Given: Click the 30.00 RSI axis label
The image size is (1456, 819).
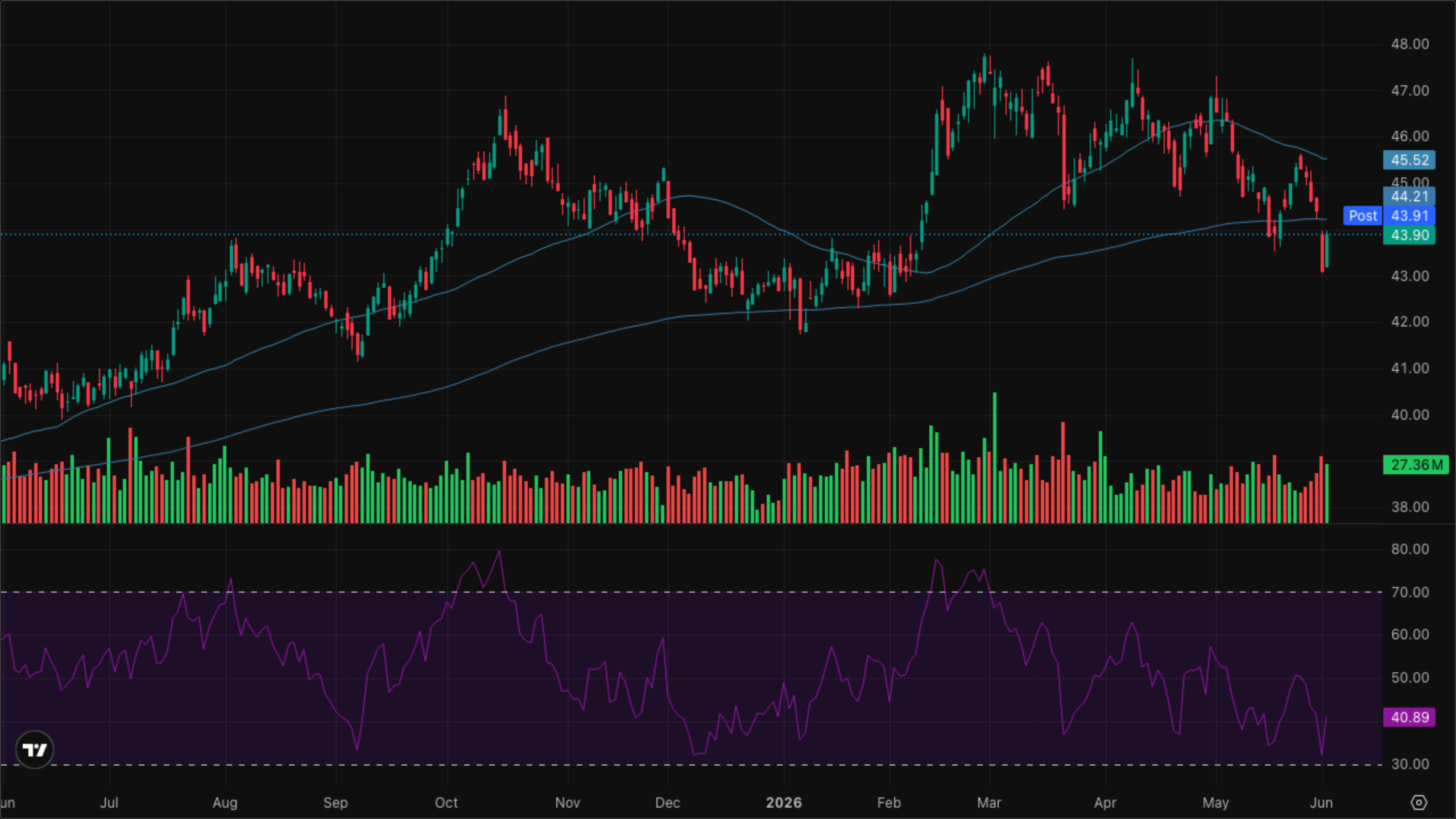Looking at the screenshot, I should (x=1409, y=764).
